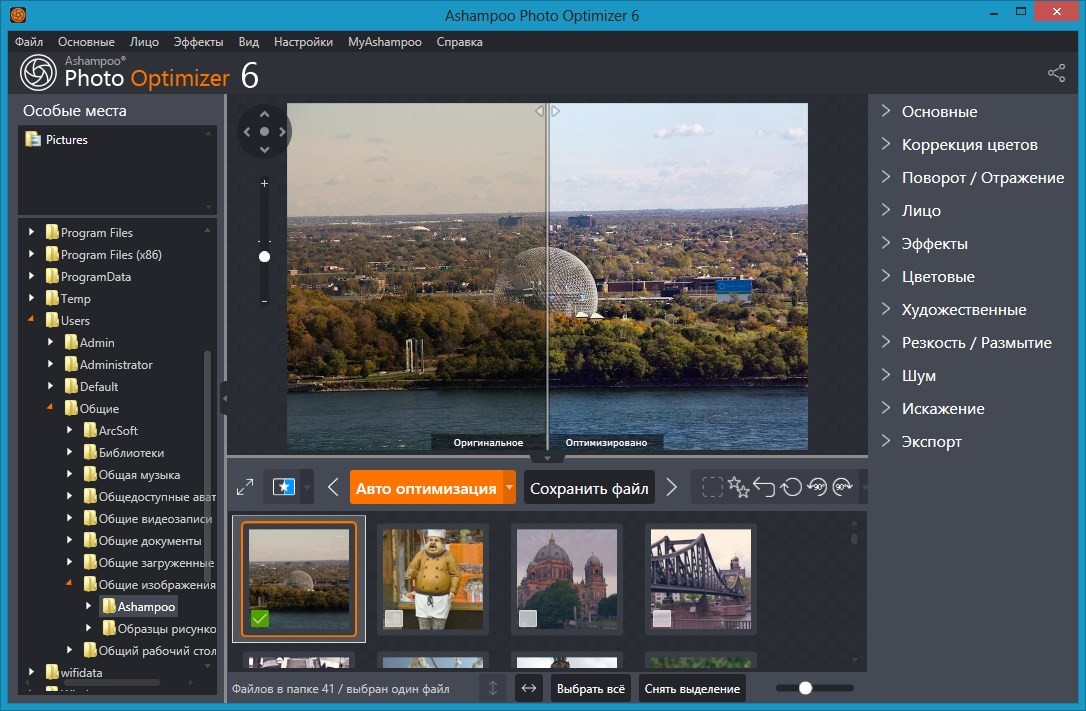Open the Авто оптимизация dropdown arrow
The height and width of the screenshot is (711, 1086).
[x=509, y=487]
